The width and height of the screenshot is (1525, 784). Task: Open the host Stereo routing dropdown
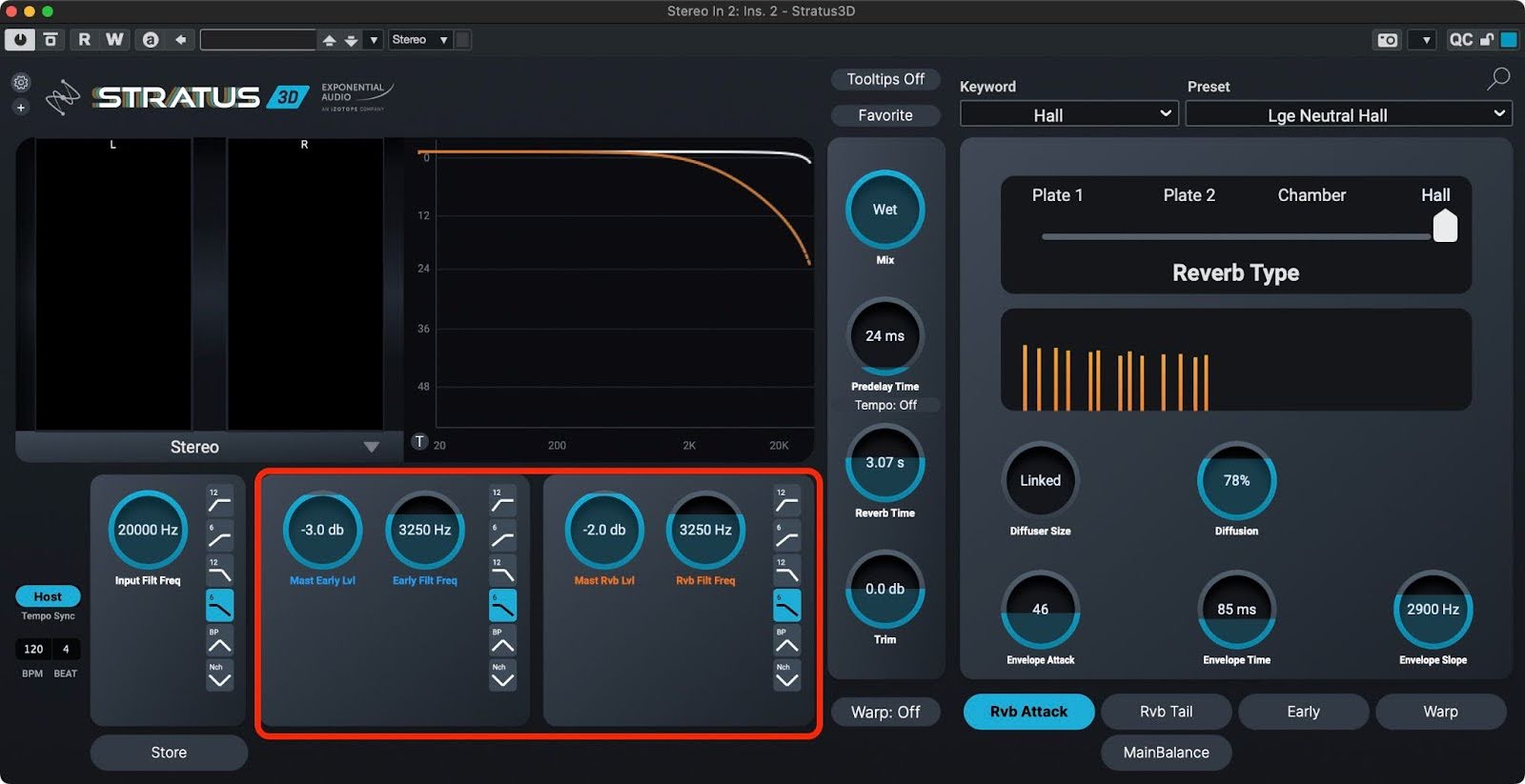(x=419, y=40)
